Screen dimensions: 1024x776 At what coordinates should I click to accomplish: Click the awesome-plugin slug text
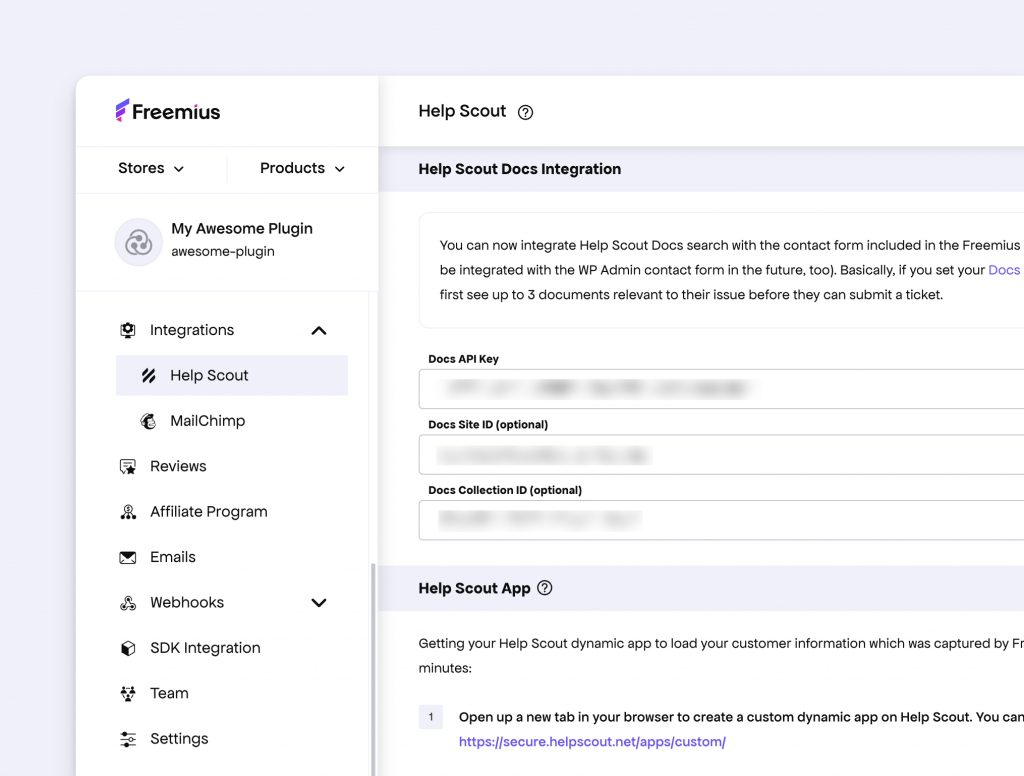pos(223,251)
